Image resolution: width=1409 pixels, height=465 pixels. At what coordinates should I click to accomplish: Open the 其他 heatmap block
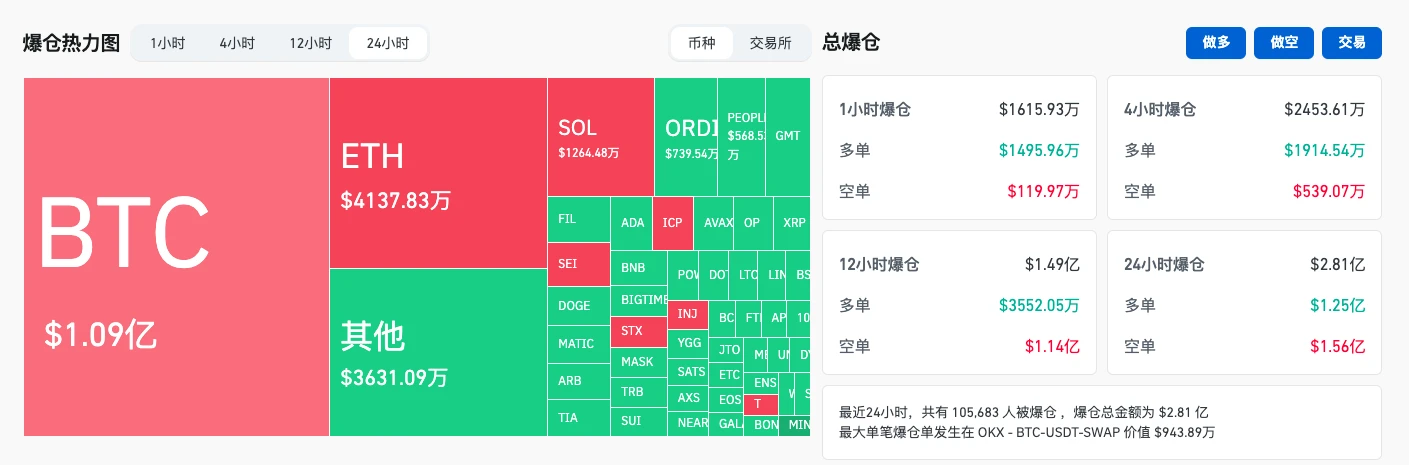point(438,352)
